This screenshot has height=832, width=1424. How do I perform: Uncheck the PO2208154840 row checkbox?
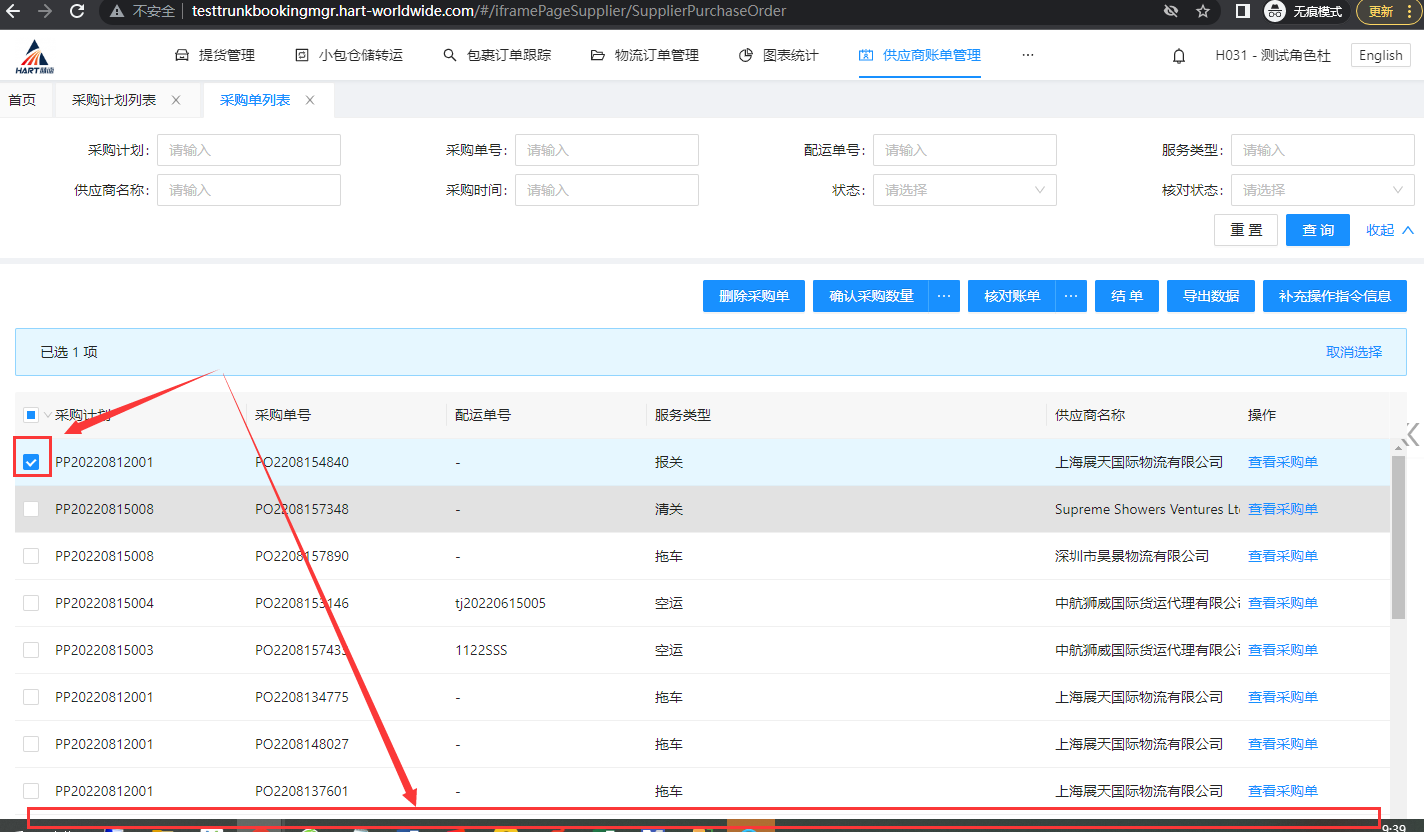(x=31, y=462)
